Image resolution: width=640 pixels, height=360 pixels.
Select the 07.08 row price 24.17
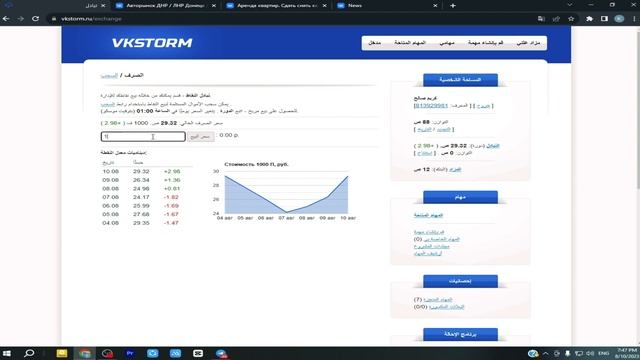[x=141, y=197]
